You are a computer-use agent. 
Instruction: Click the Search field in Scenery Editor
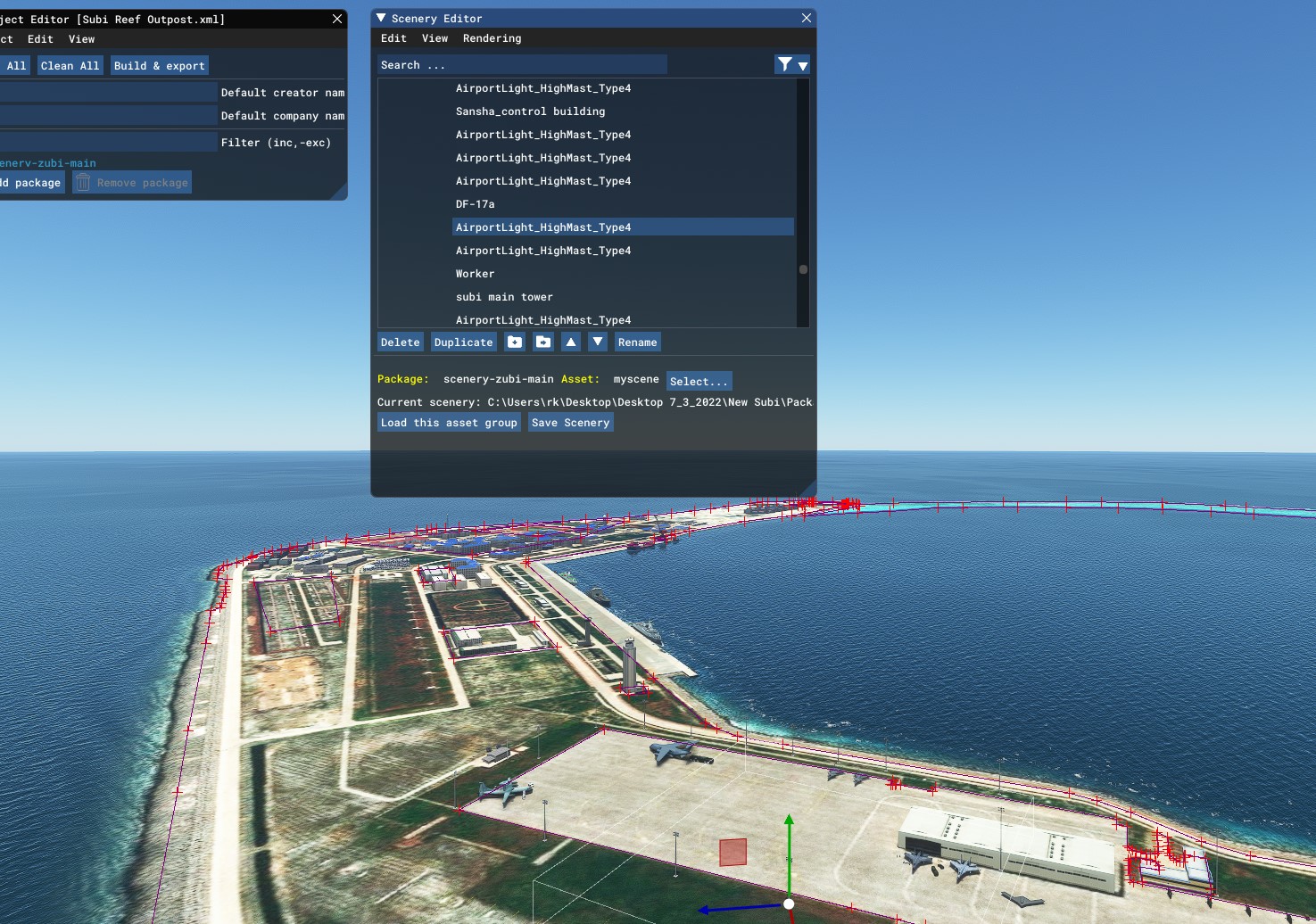[x=521, y=64]
